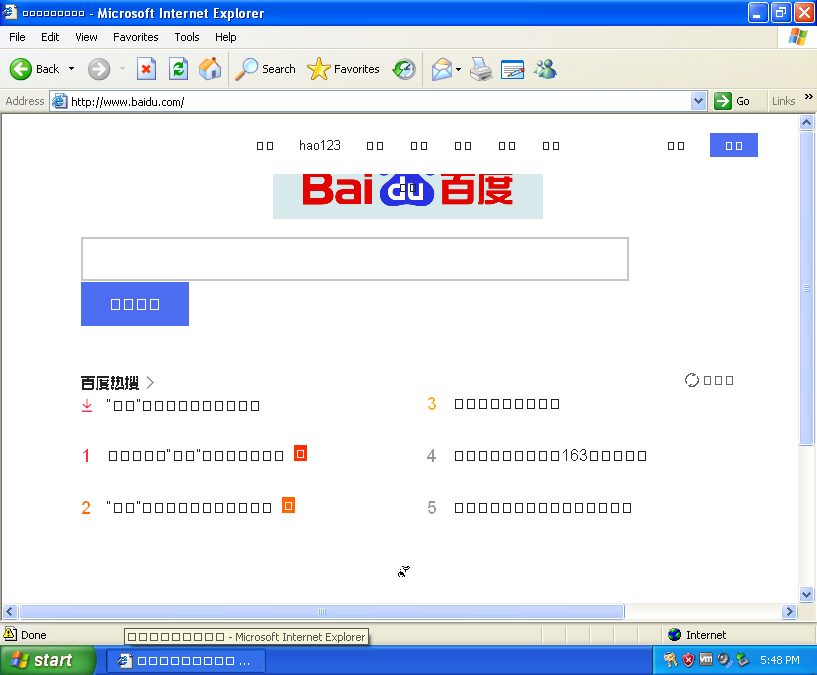Click vertical scrollbar up arrow
This screenshot has height=675, width=817.
806,122
